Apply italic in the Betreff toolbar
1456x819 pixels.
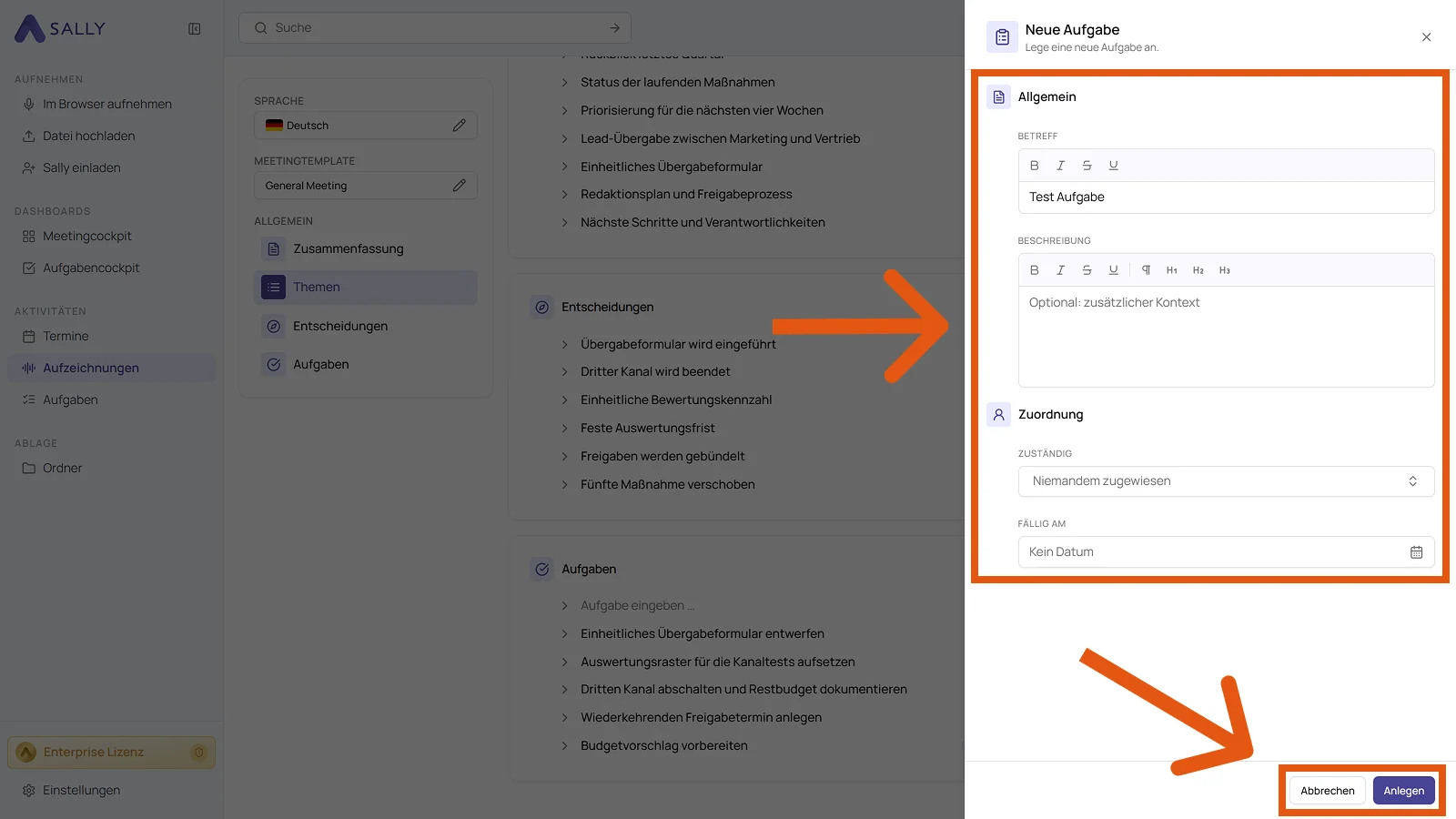(x=1060, y=166)
